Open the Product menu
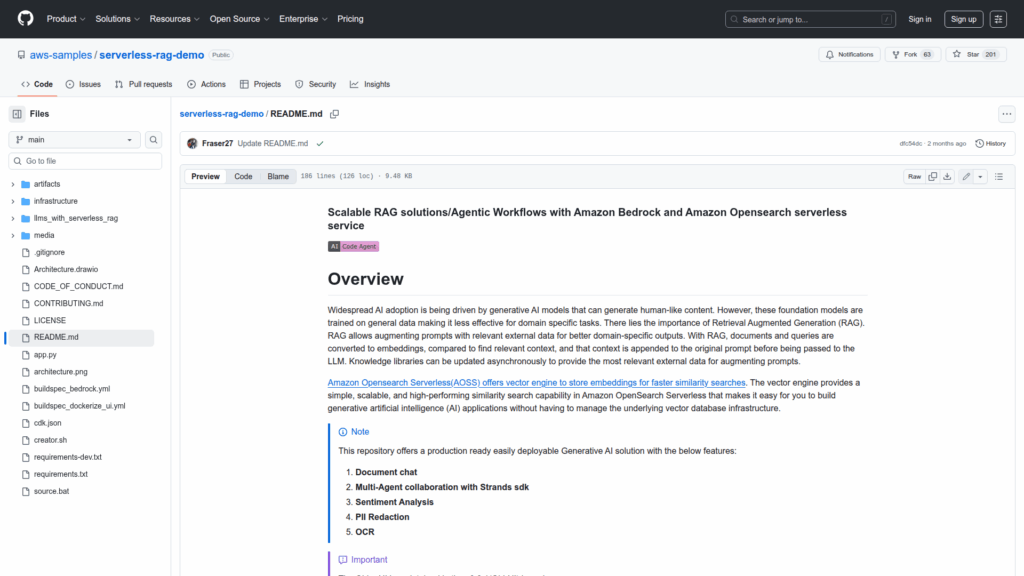This screenshot has width=1024, height=576. tap(66, 19)
